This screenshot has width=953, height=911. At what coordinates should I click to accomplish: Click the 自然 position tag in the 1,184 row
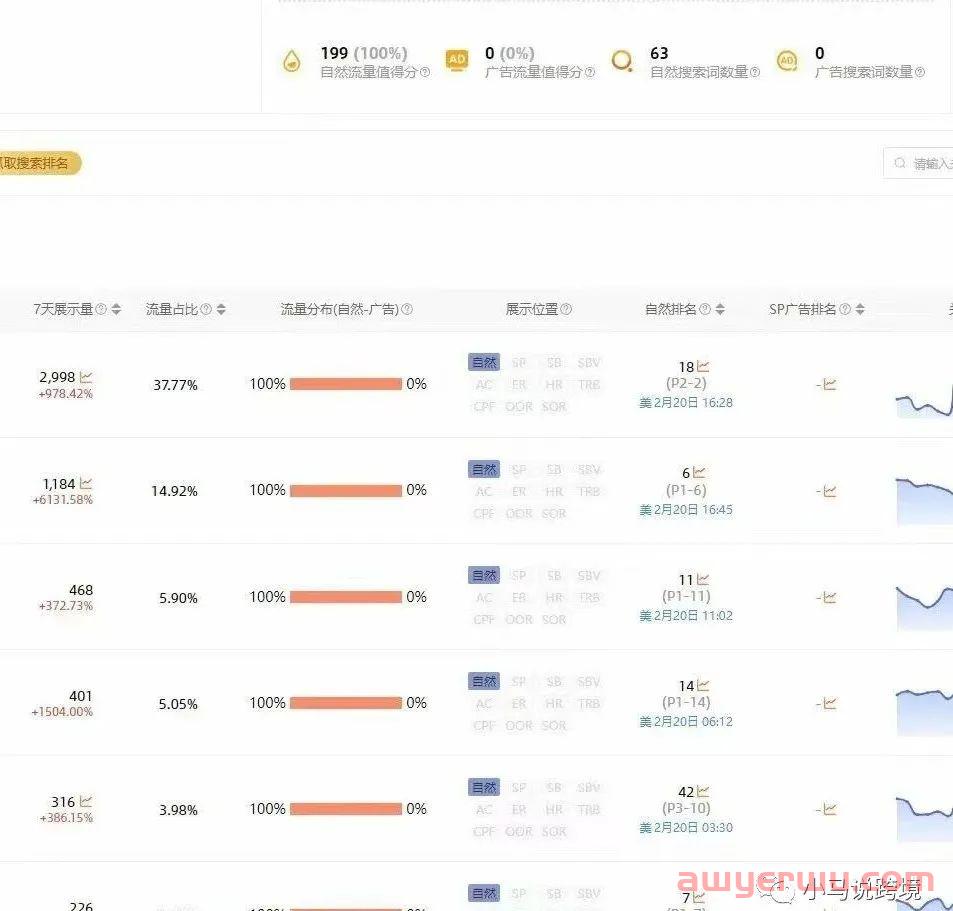point(484,469)
